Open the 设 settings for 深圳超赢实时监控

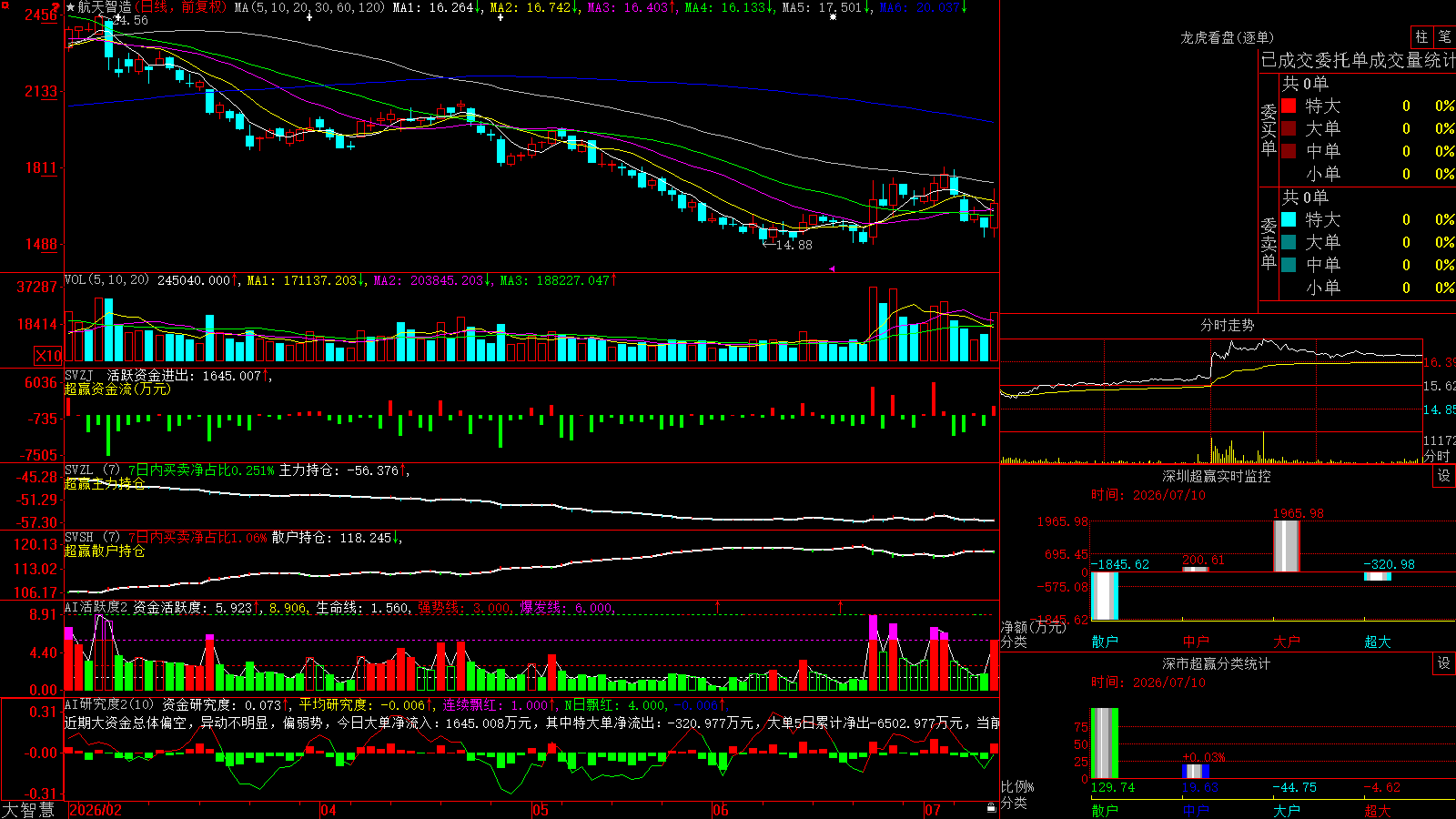point(1444,477)
